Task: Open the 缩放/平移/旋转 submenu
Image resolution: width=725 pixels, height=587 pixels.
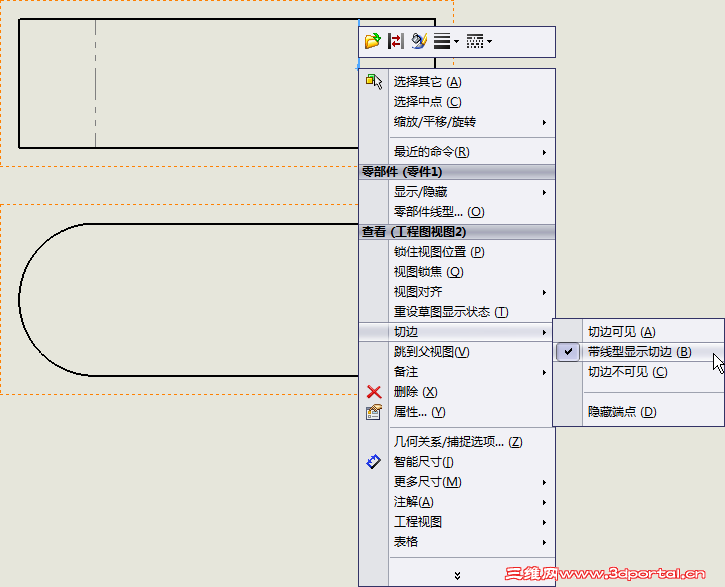Action: 457,122
